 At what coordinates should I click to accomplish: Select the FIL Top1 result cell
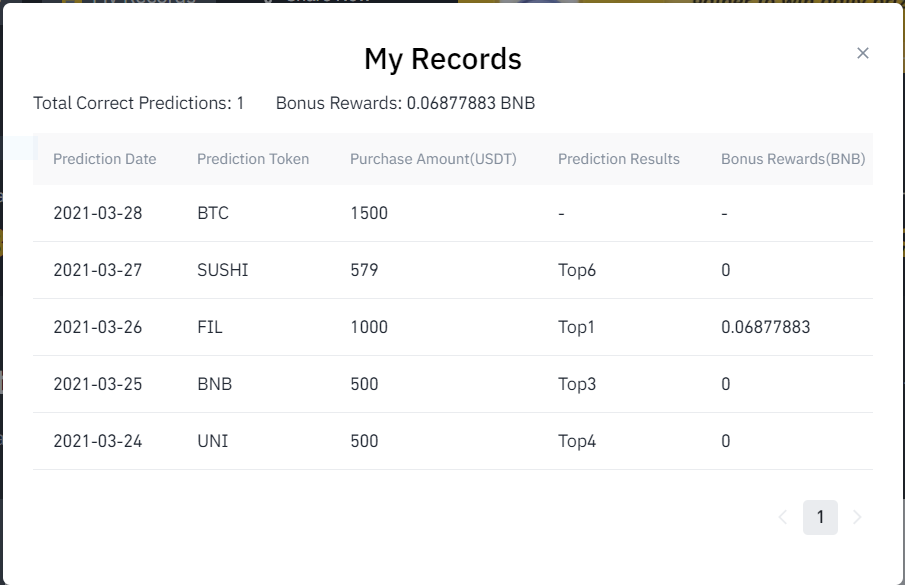576,327
